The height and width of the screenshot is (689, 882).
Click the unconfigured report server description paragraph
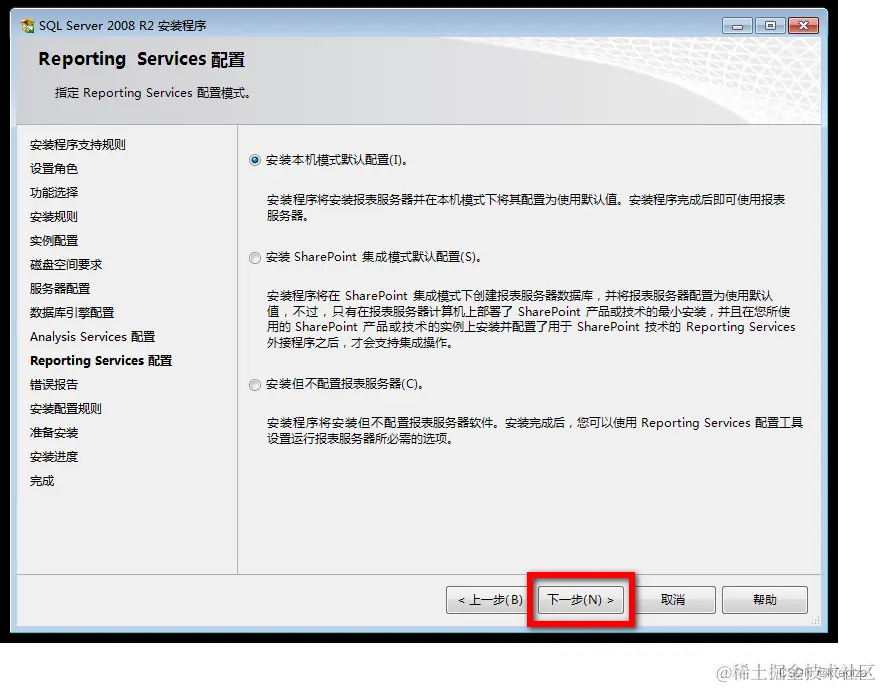[534, 430]
